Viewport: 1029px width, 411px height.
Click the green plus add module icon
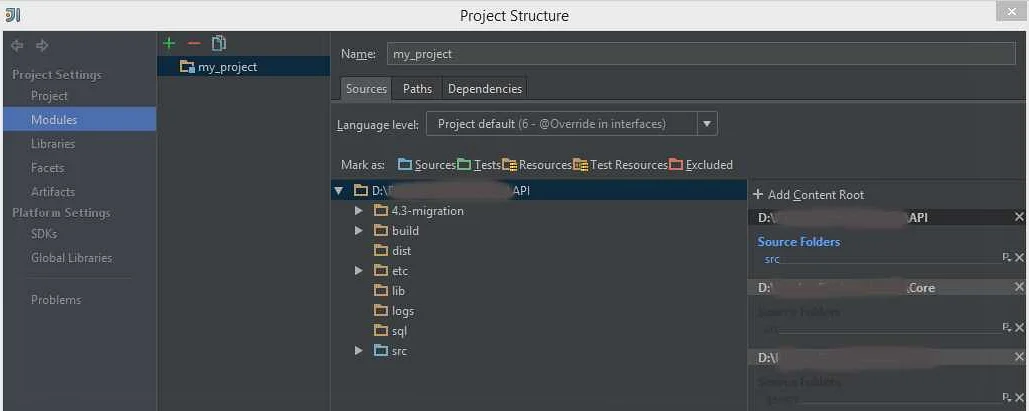[169, 43]
